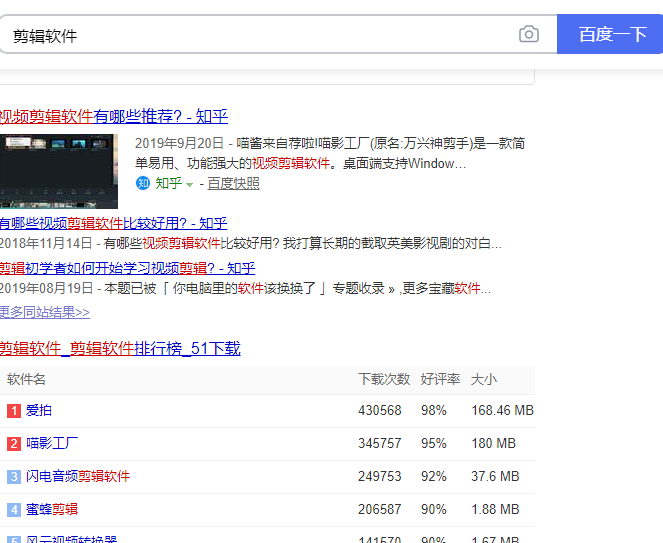663x543 pixels.
Task: Open the video editor thumbnail image
Action: 59,171
